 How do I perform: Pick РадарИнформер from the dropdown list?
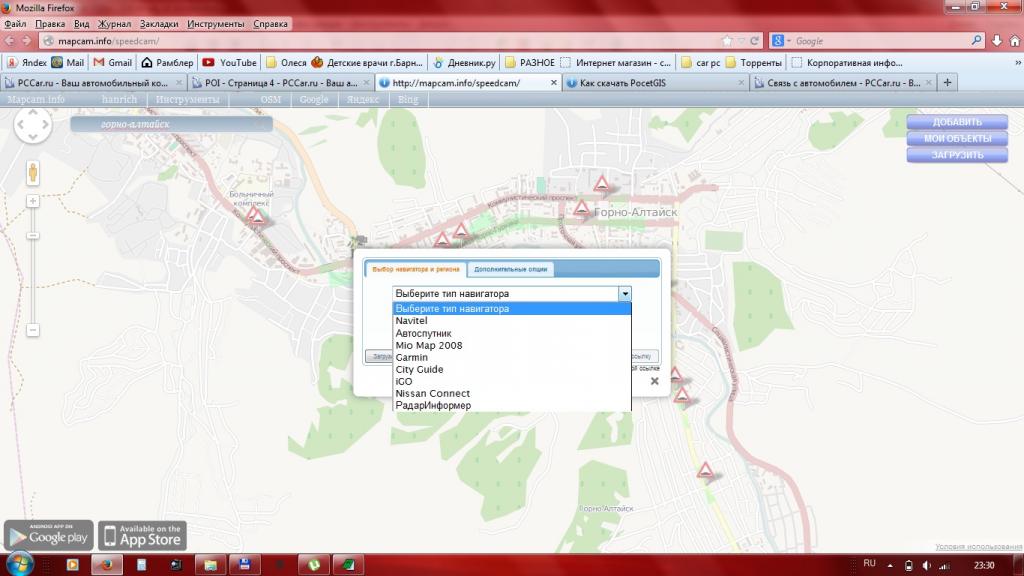point(433,405)
